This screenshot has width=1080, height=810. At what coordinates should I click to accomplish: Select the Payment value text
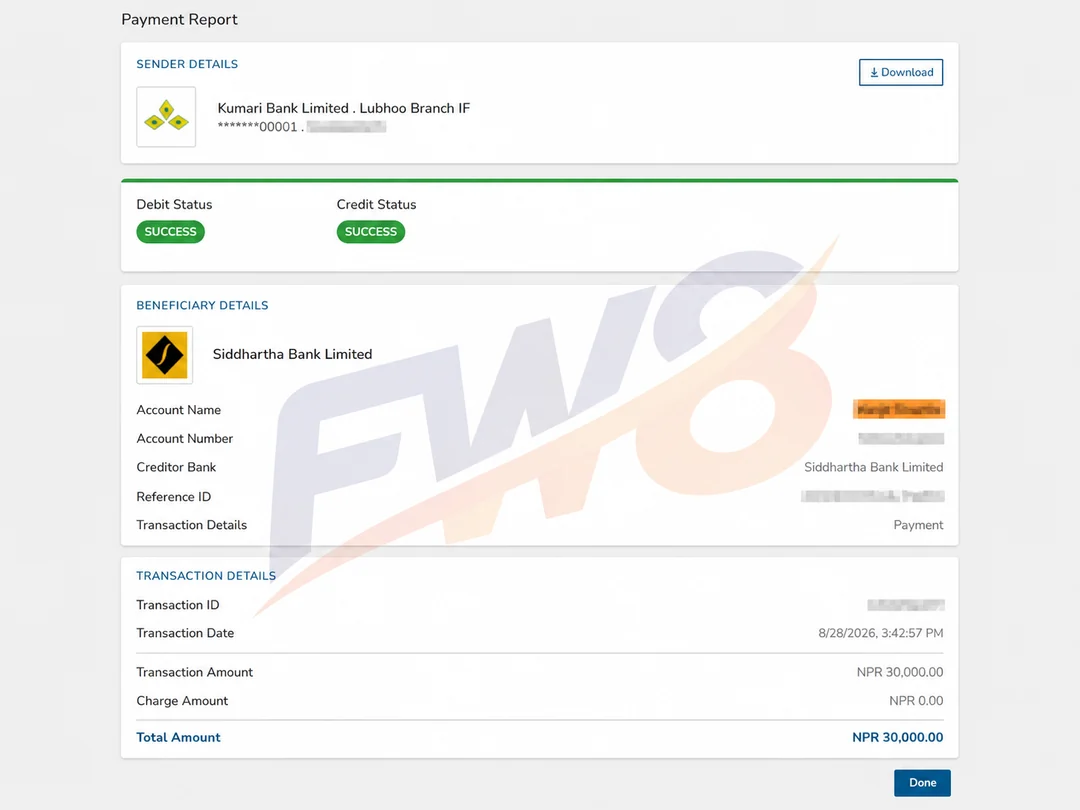click(x=918, y=525)
